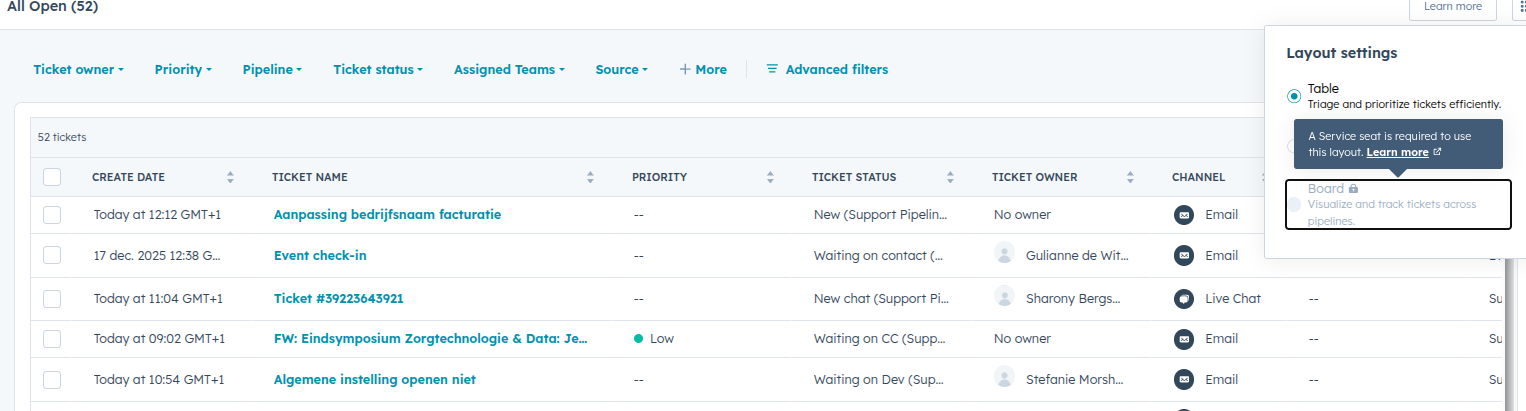Click Gulianne de Wit's avatar icon

(1005, 255)
